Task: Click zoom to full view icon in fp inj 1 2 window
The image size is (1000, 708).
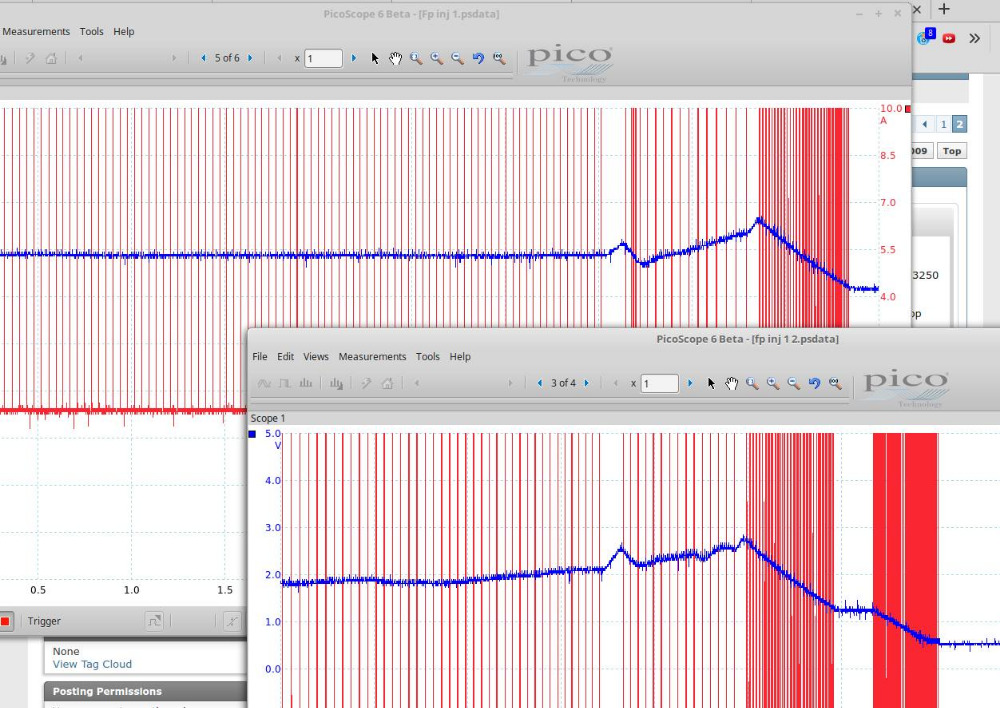Action: [x=835, y=384]
